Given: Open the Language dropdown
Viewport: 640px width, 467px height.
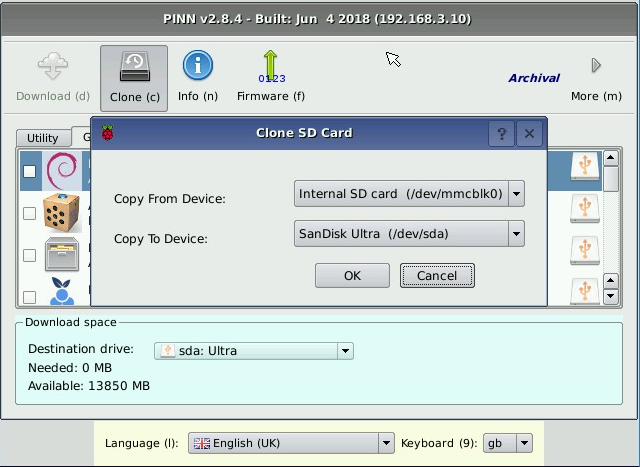Looking at the screenshot, I should pyautogui.click(x=291, y=443).
